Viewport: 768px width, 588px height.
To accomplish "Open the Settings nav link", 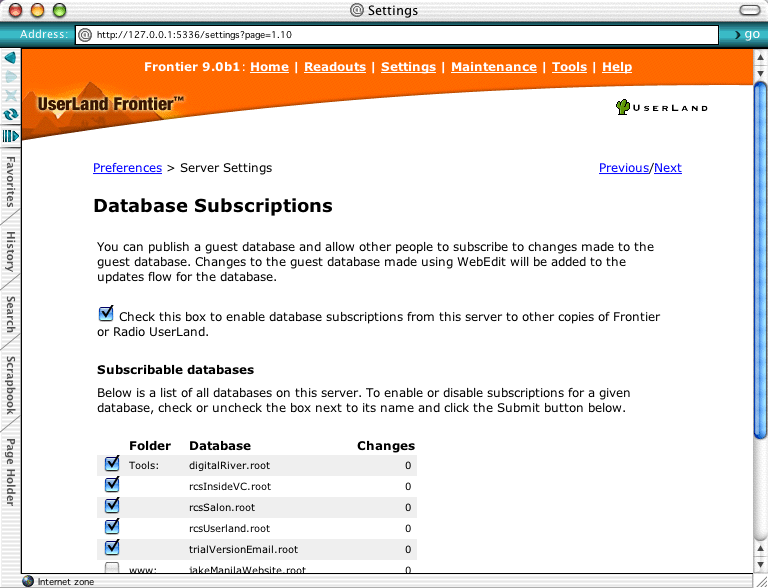I will click(408, 67).
